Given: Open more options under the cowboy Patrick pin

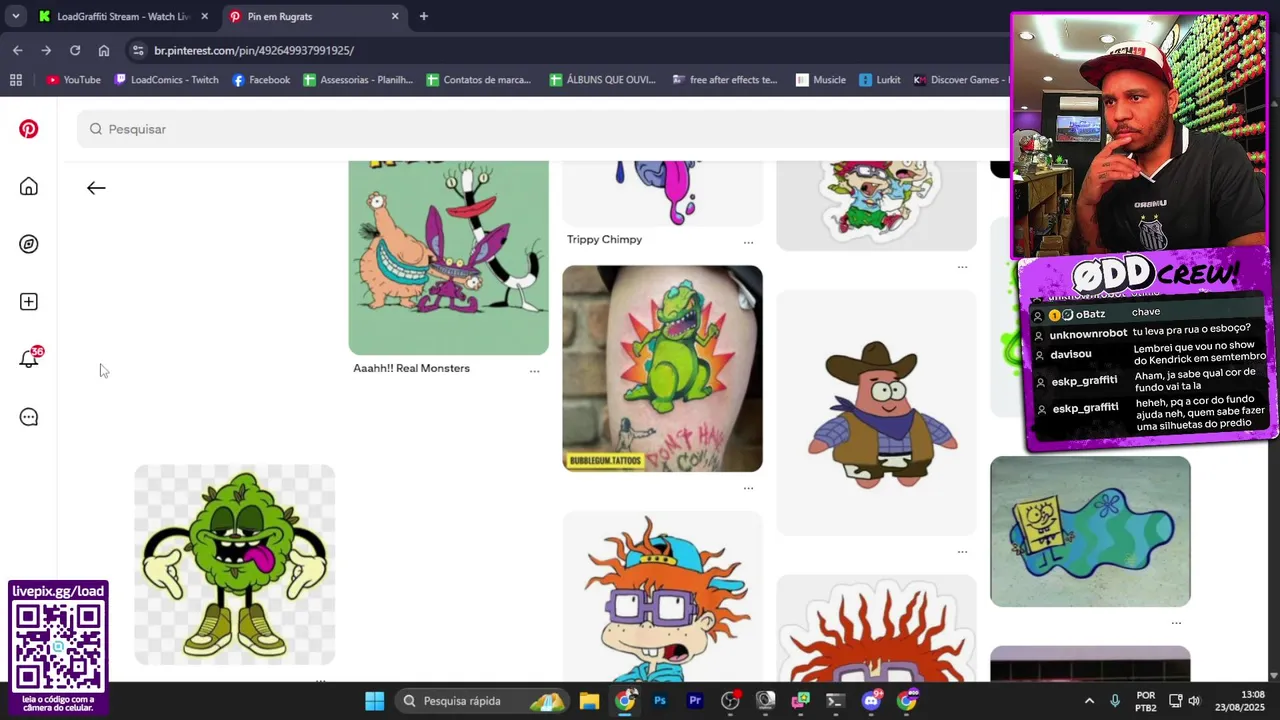Looking at the screenshot, I should 962,552.
